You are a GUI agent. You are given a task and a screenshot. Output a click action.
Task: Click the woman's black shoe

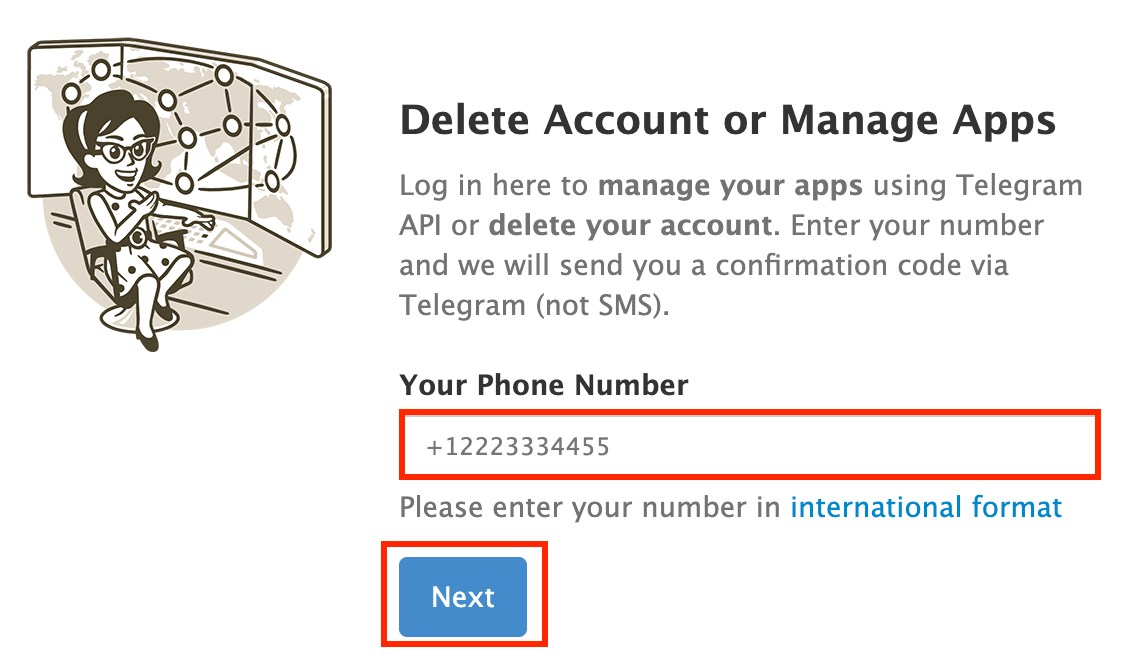(147, 340)
